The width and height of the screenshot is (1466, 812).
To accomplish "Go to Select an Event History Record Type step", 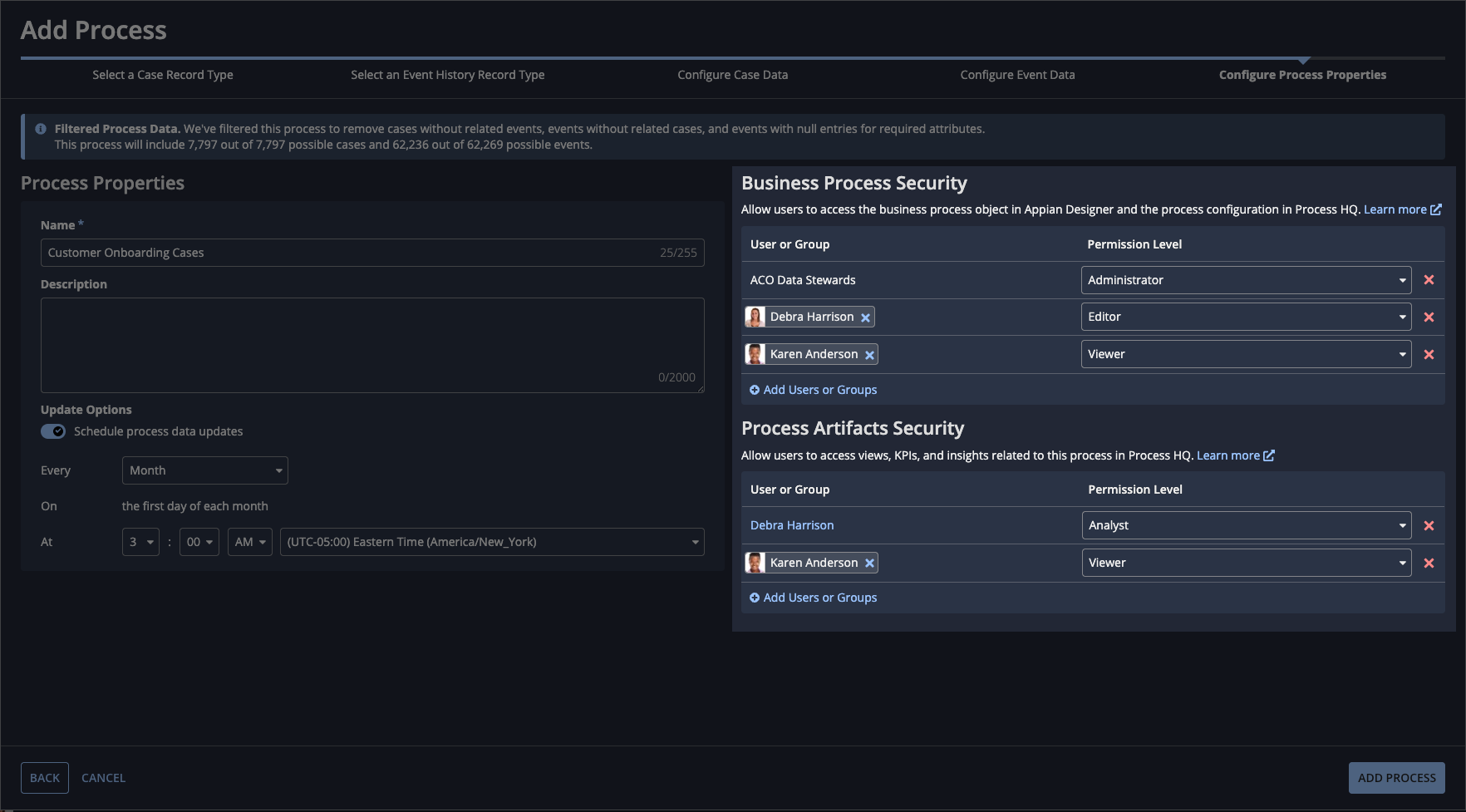I will coord(448,75).
